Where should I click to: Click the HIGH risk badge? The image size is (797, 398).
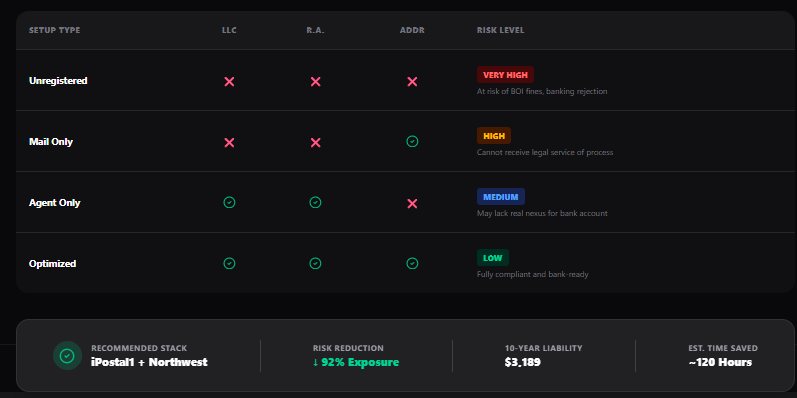(494, 136)
